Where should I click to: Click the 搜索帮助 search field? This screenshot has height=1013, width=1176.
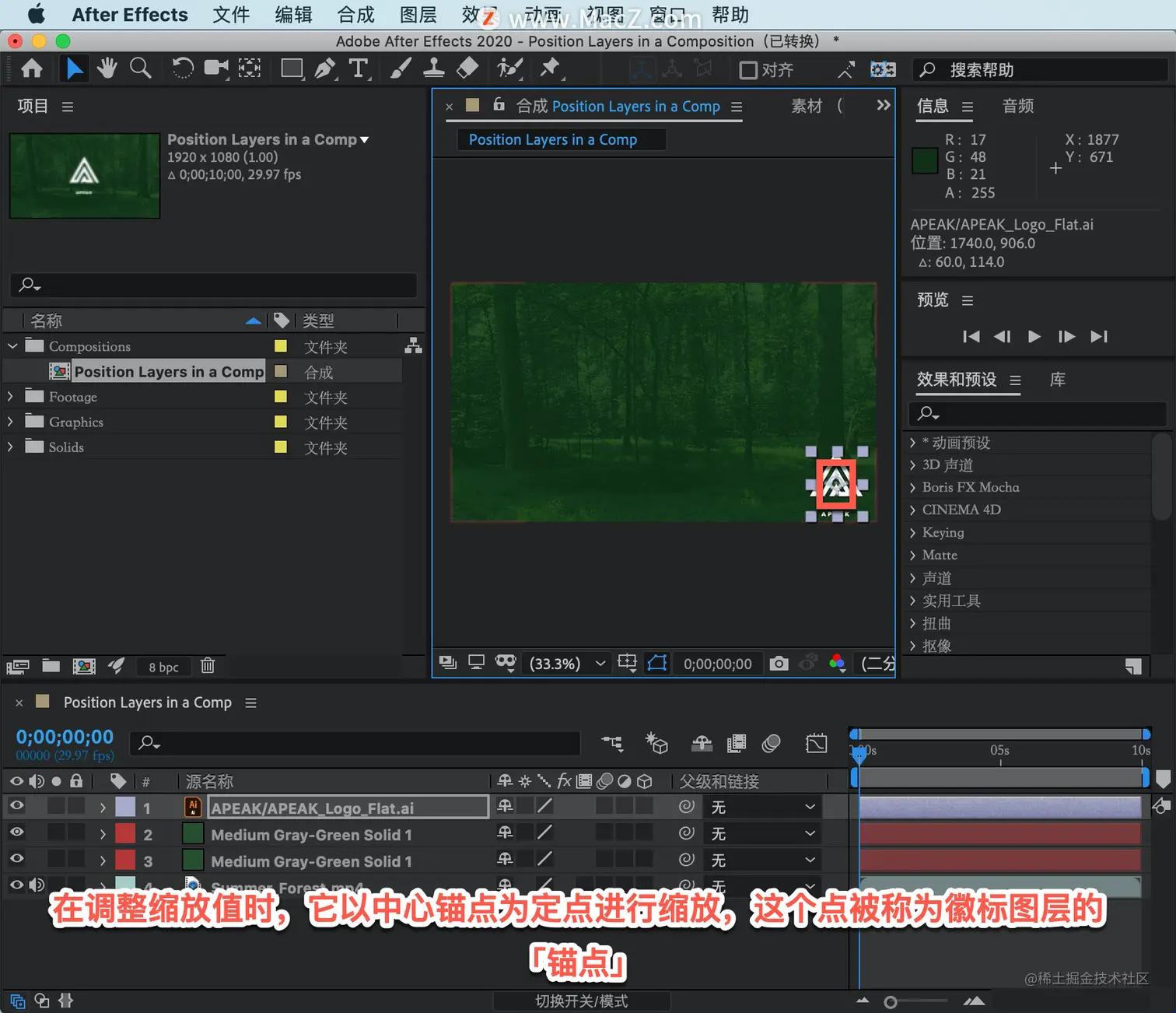pyautogui.click(x=1042, y=70)
